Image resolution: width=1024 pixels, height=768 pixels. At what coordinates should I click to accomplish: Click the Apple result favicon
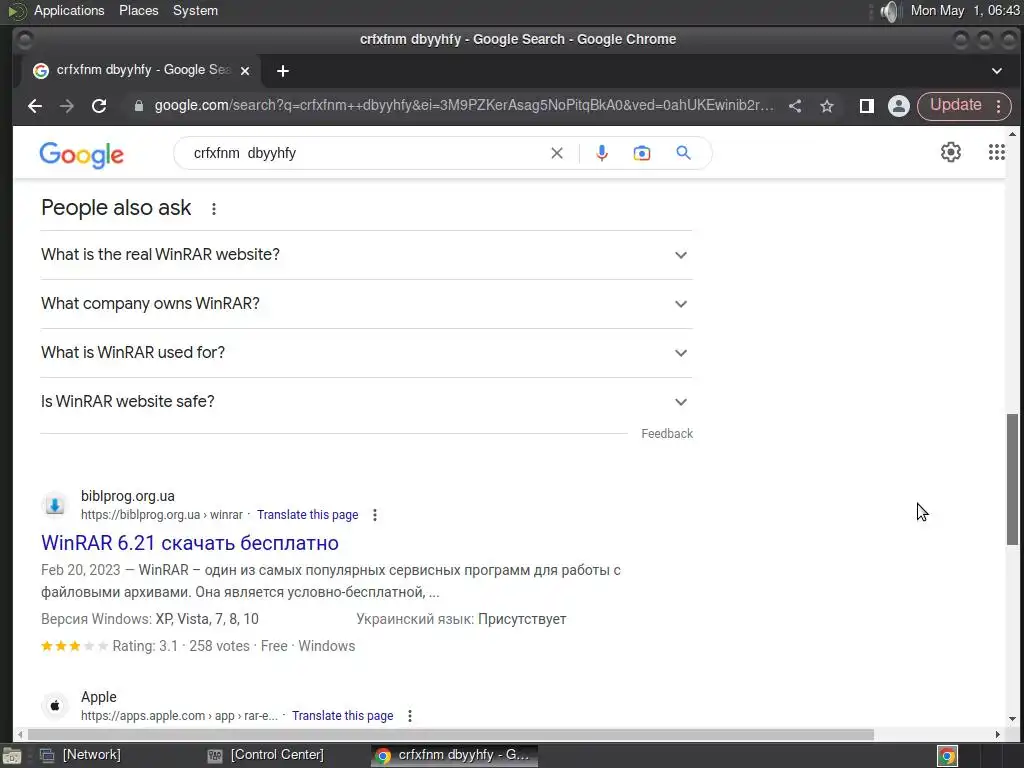pyautogui.click(x=55, y=705)
